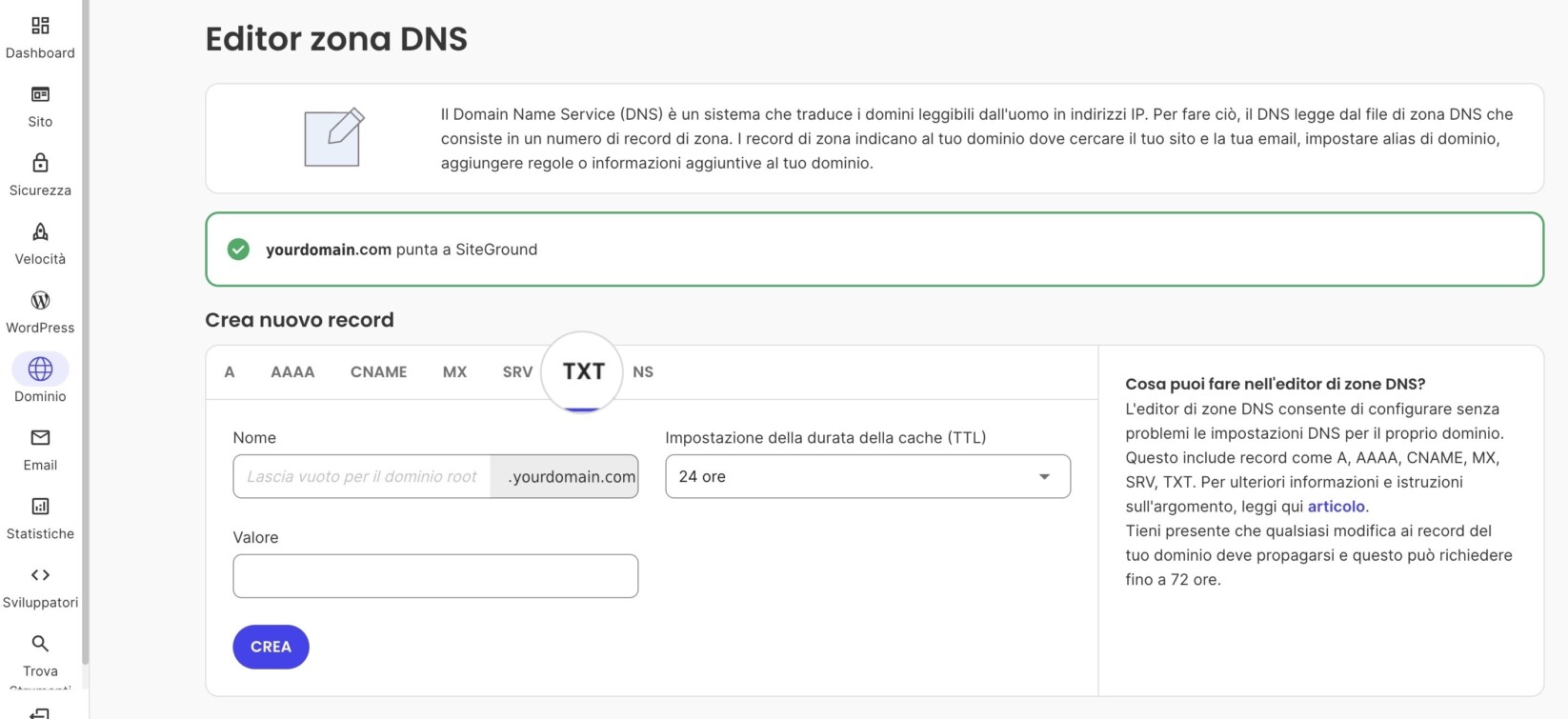The width and height of the screenshot is (1568, 719).
Task: Select the Dominio globe icon
Action: click(x=40, y=369)
